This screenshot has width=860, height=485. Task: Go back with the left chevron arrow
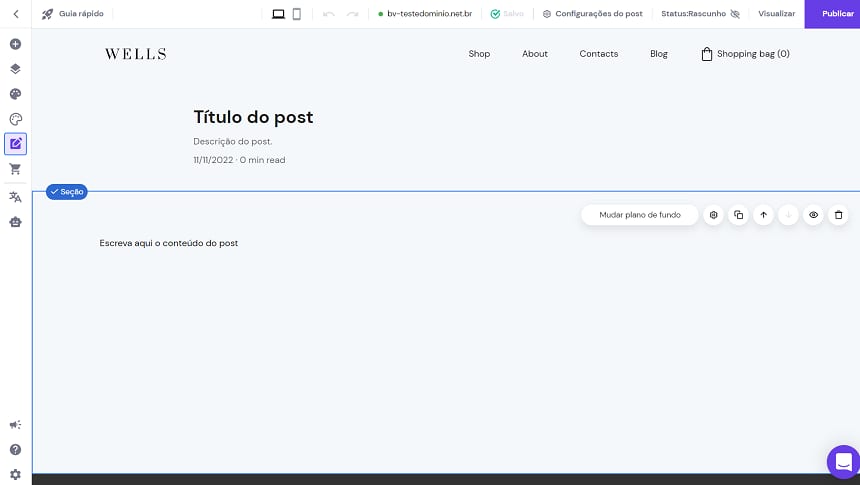pos(16,14)
